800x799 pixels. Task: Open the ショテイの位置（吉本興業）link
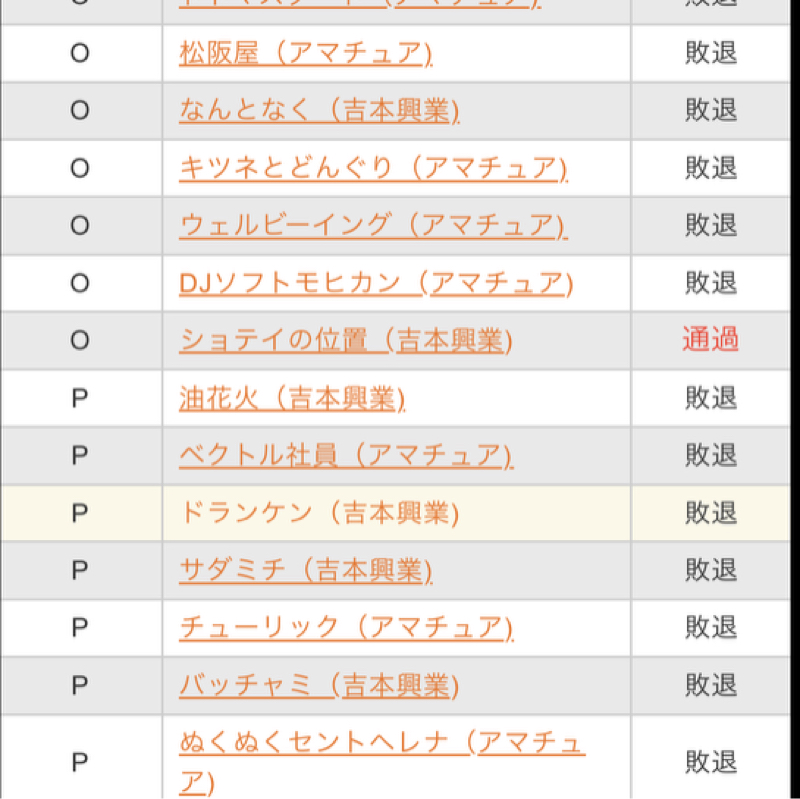pyautogui.click(x=345, y=340)
